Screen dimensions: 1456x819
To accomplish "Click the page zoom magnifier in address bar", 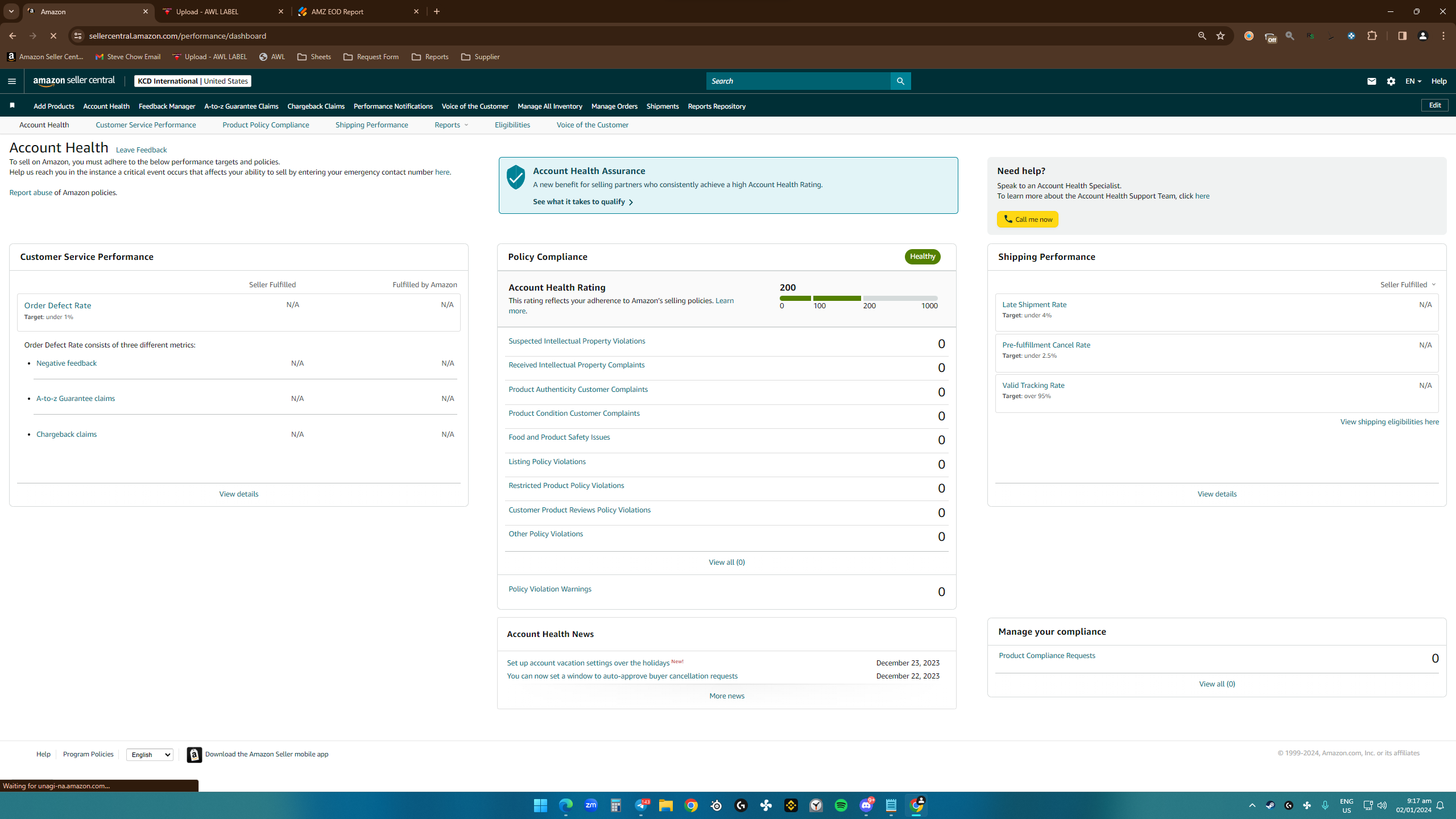I will pyautogui.click(x=1202, y=36).
